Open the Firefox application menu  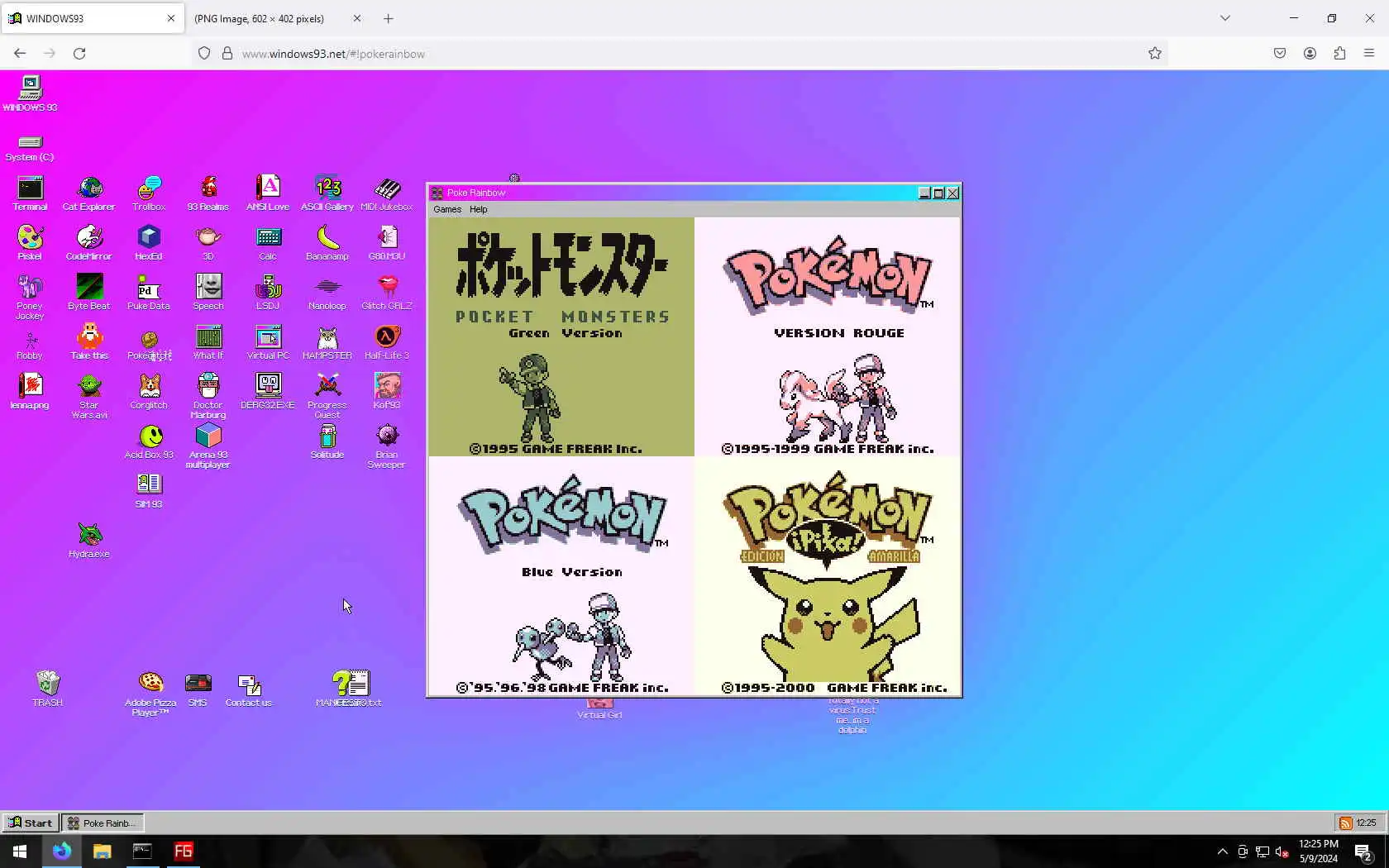[x=1369, y=54]
